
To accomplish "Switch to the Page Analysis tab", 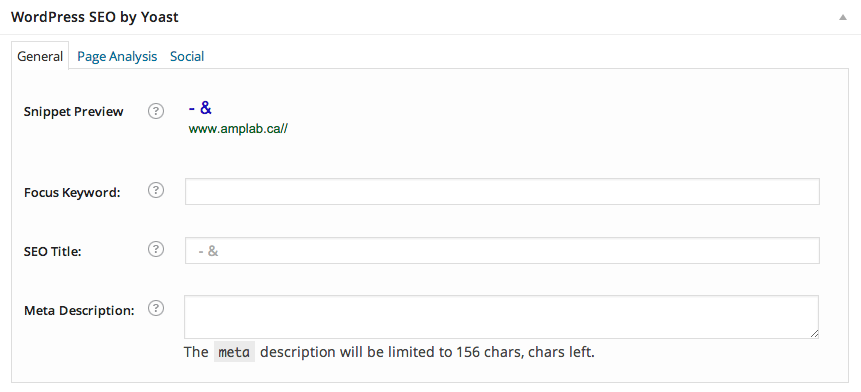I will (117, 57).
